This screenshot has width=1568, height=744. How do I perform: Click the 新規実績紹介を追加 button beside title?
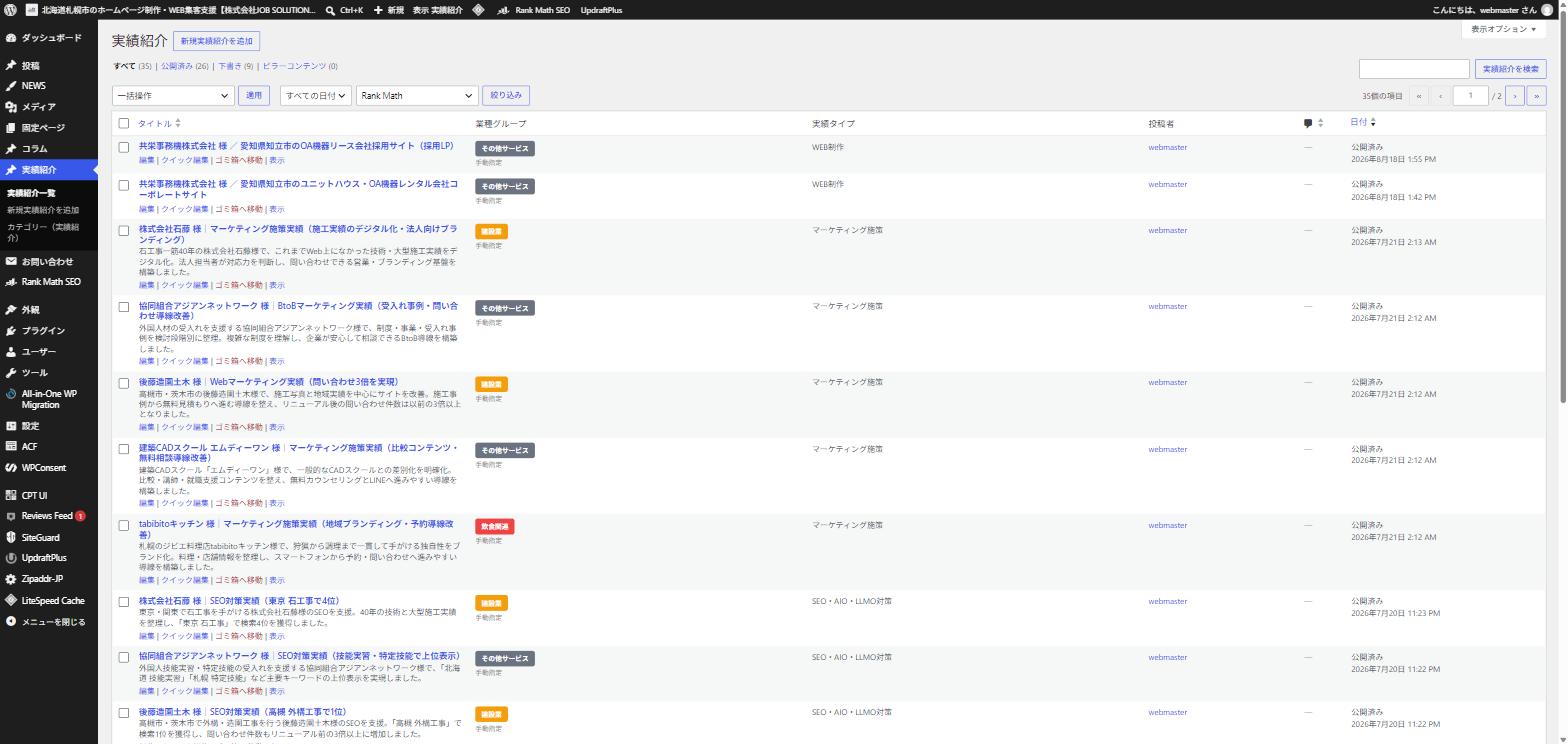pos(217,41)
